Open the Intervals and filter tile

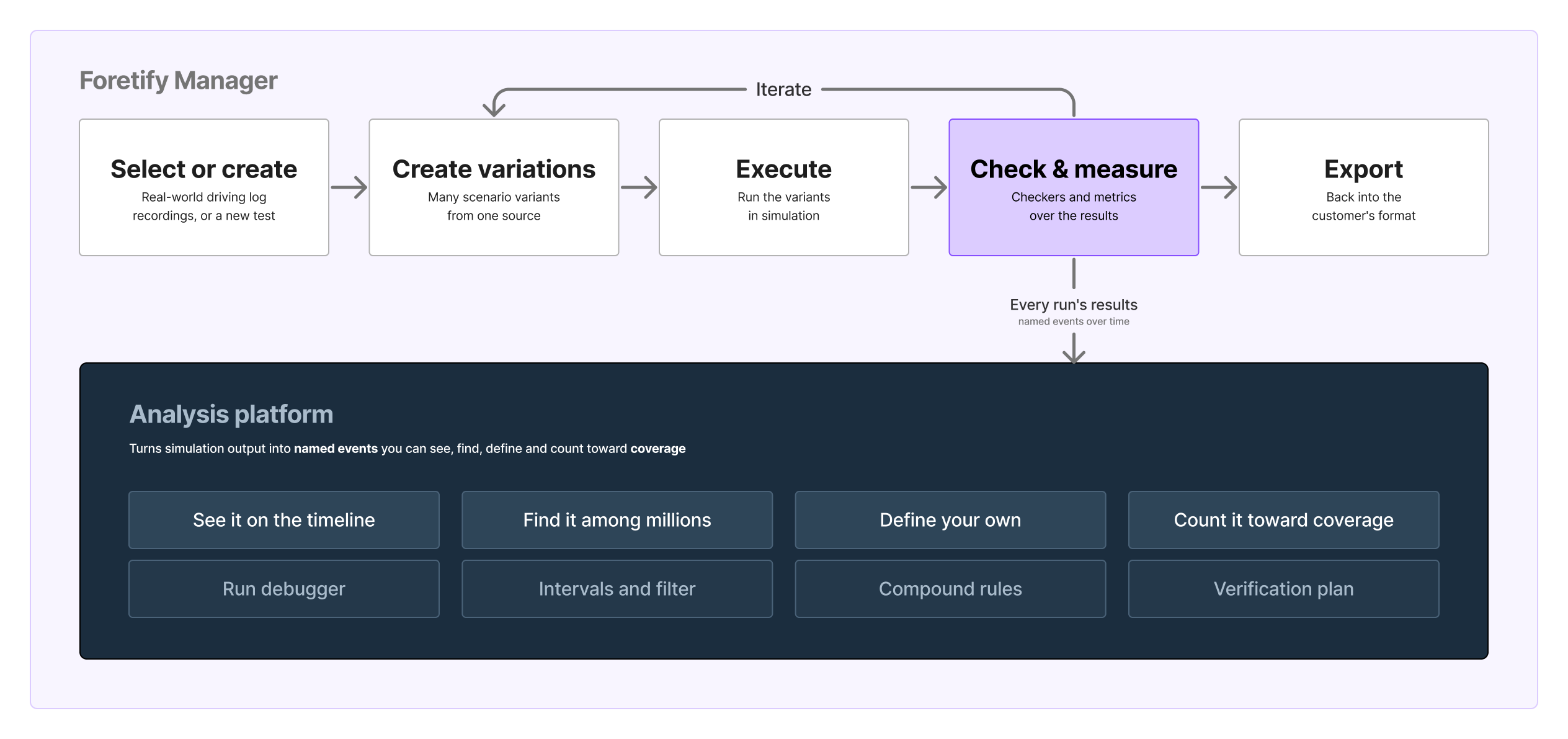[617, 589]
